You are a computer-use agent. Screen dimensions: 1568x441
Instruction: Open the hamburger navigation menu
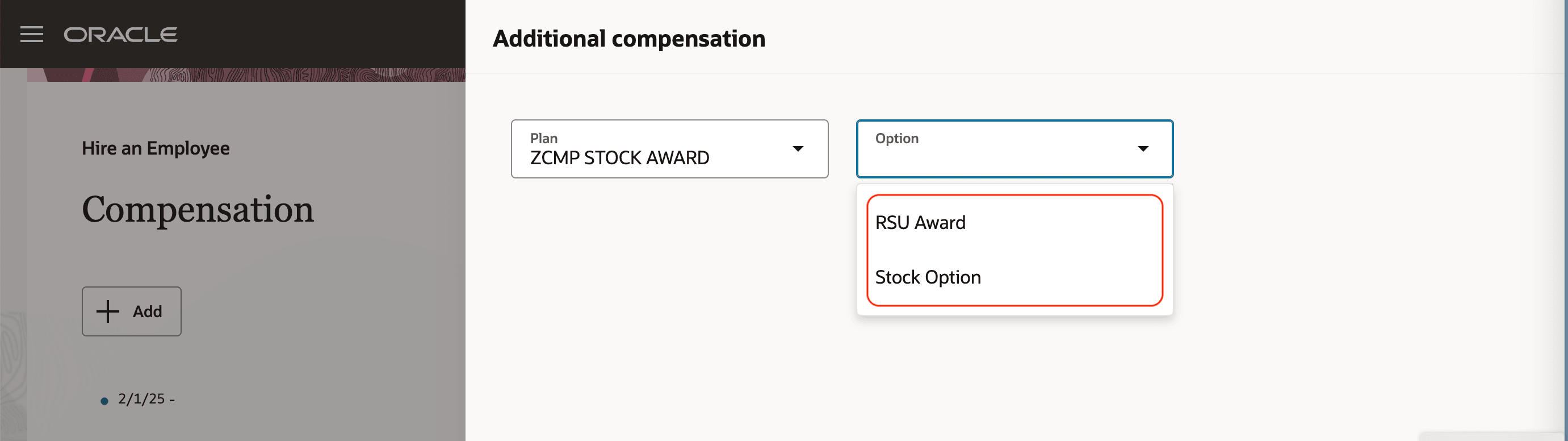(x=32, y=35)
